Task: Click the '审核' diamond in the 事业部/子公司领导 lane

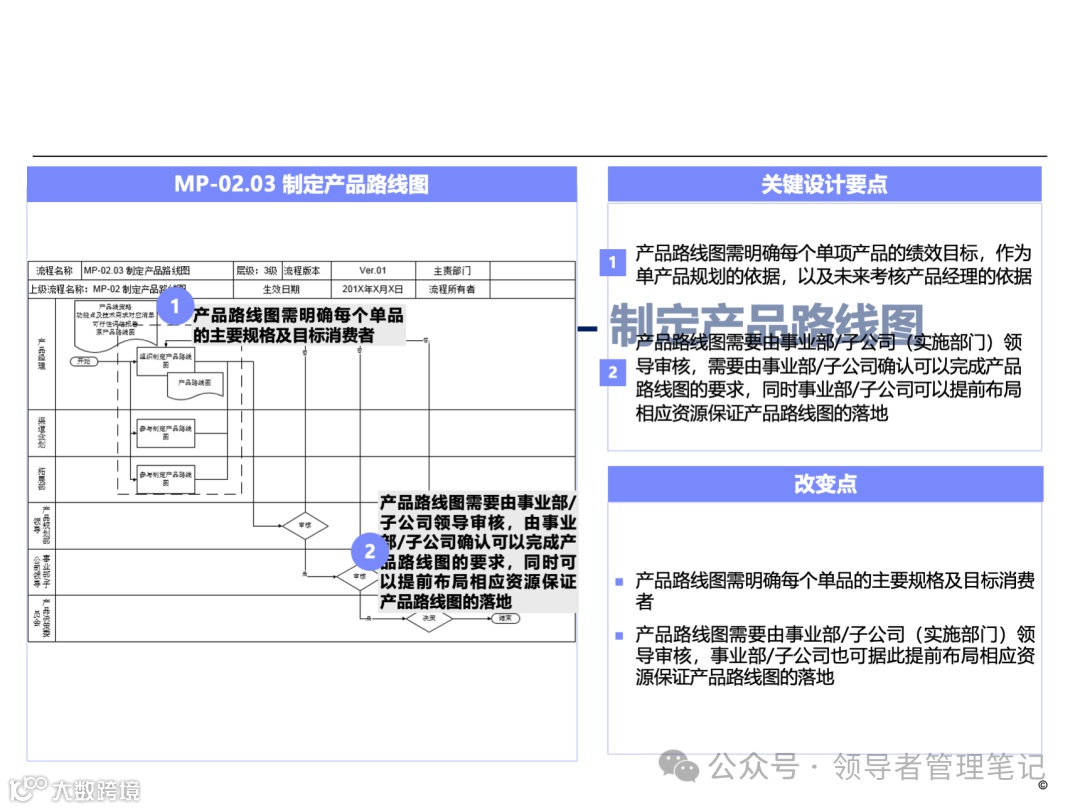Action: [x=359, y=576]
